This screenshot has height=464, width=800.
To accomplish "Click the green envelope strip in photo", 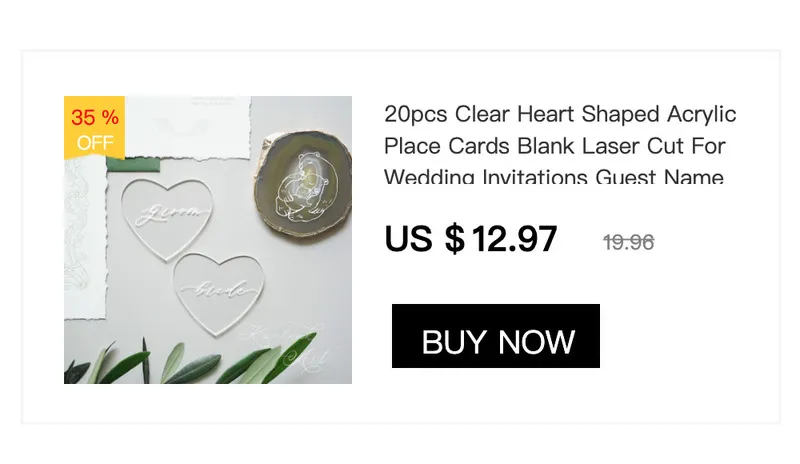I will tap(133, 164).
